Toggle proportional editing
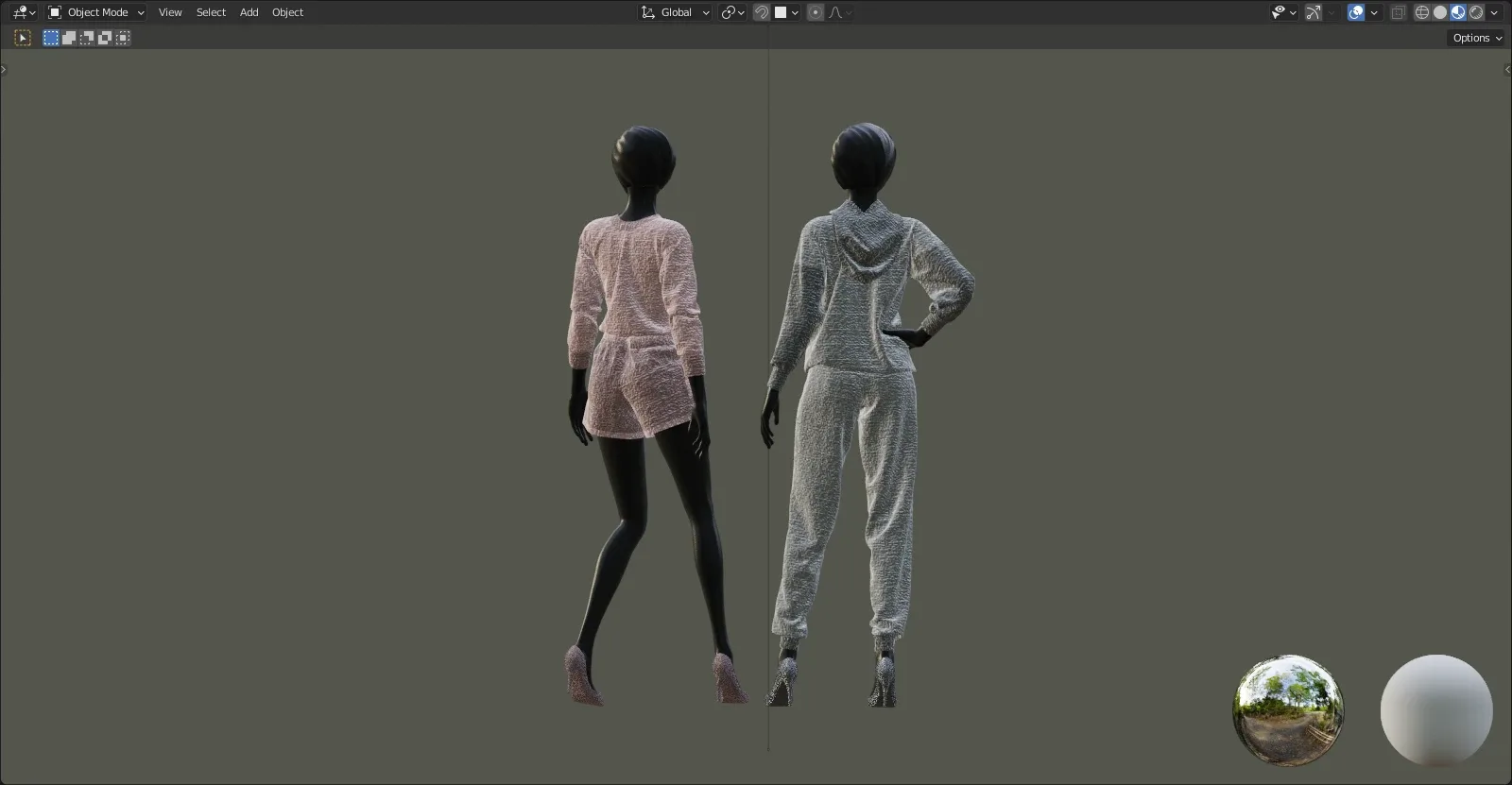Screen dimensions: 1512x785 click(x=816, y=12)
